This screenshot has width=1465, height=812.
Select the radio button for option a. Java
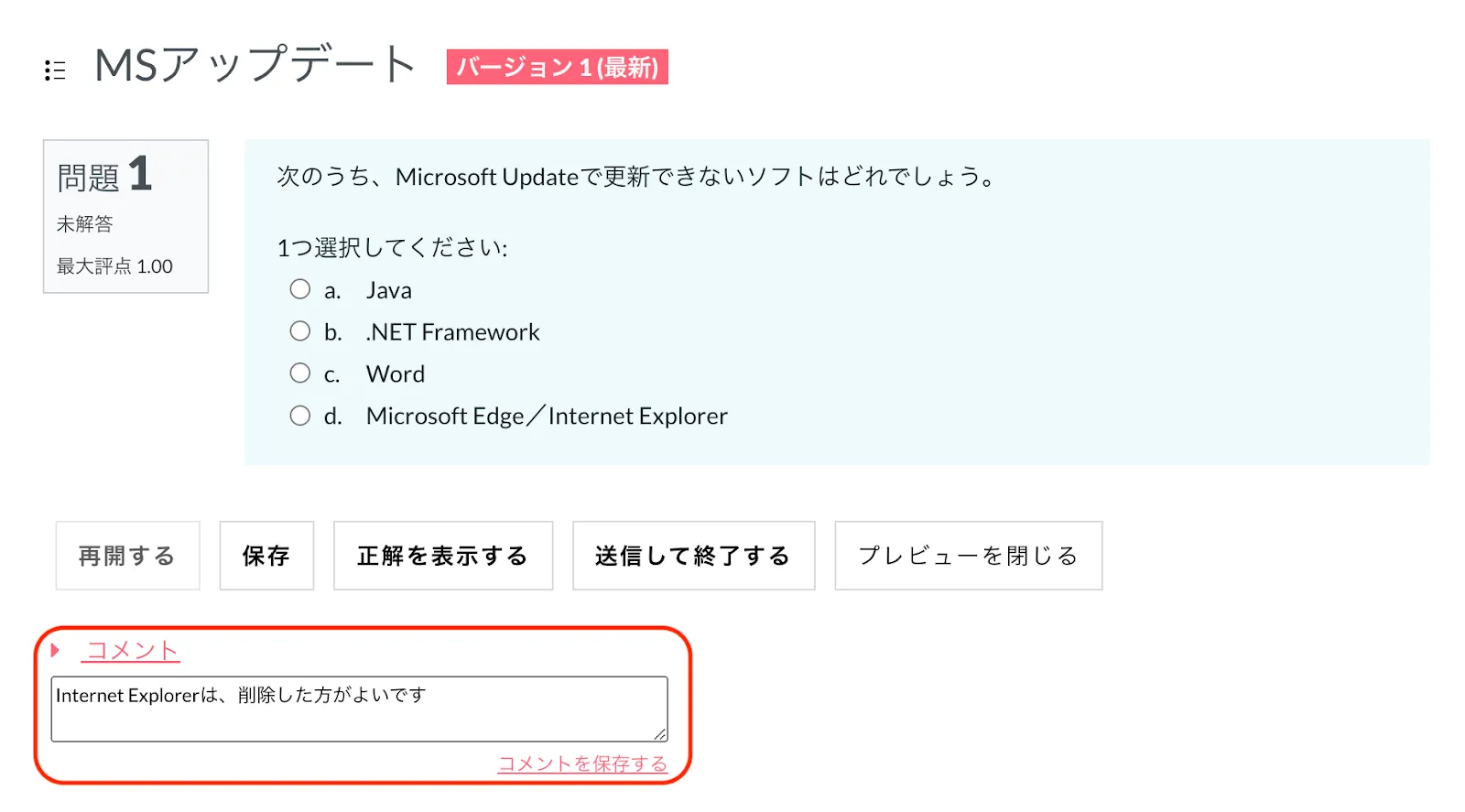[x=300, y=289]
